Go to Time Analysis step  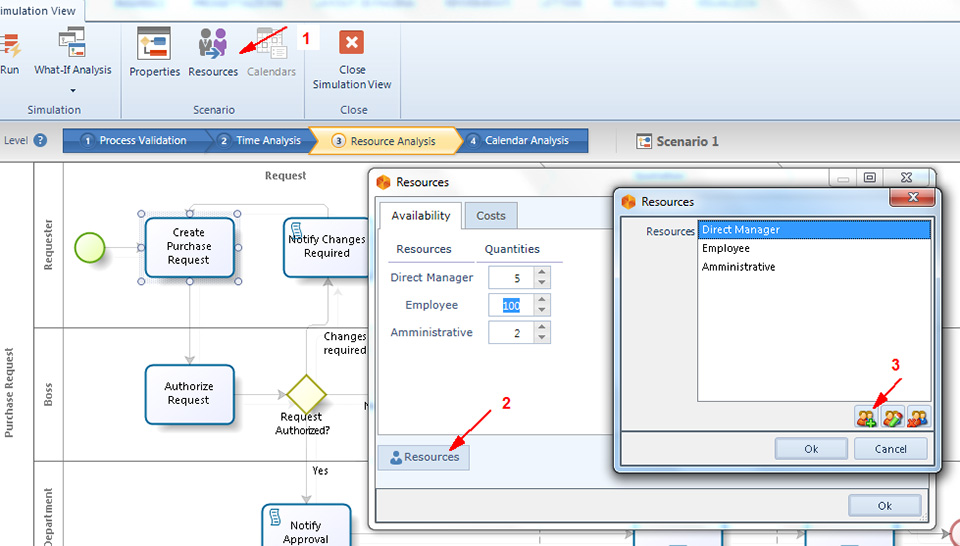(x=261, y=141)
